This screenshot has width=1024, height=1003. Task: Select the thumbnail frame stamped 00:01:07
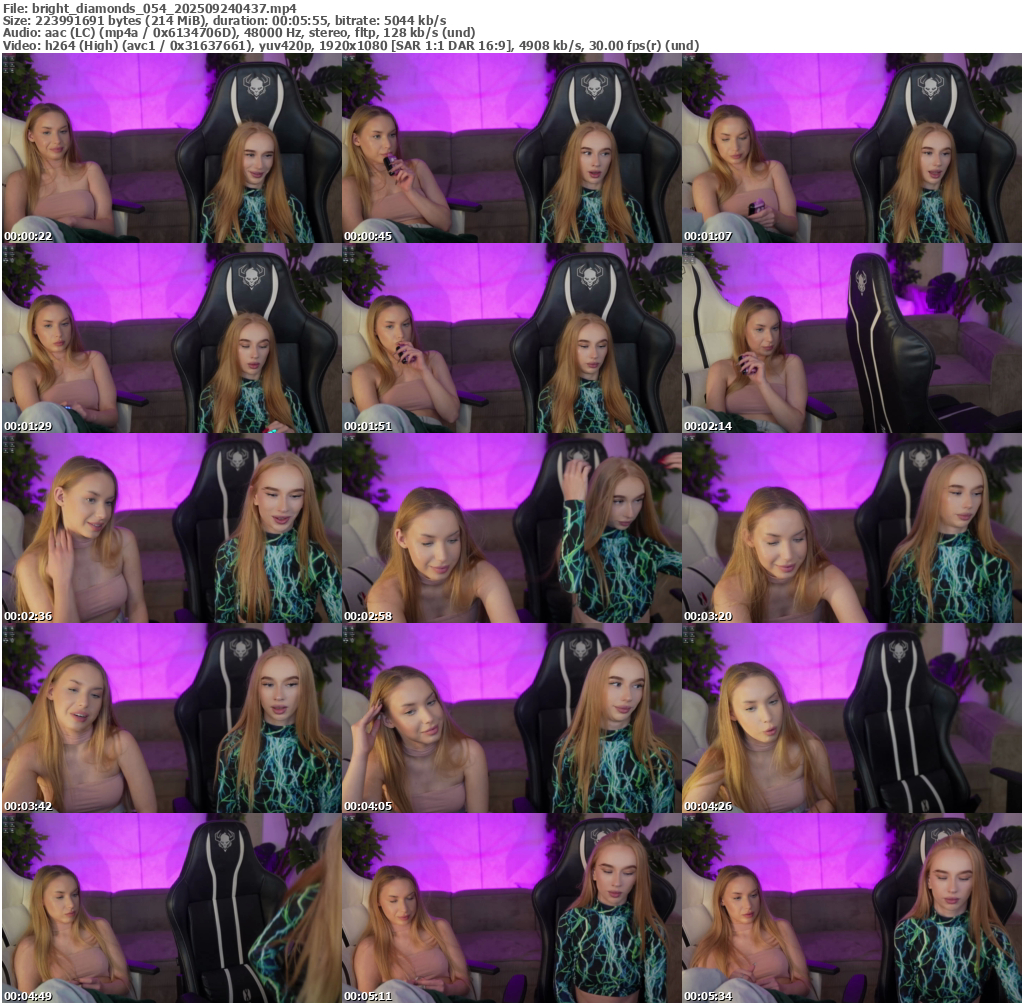coord(852,148)
